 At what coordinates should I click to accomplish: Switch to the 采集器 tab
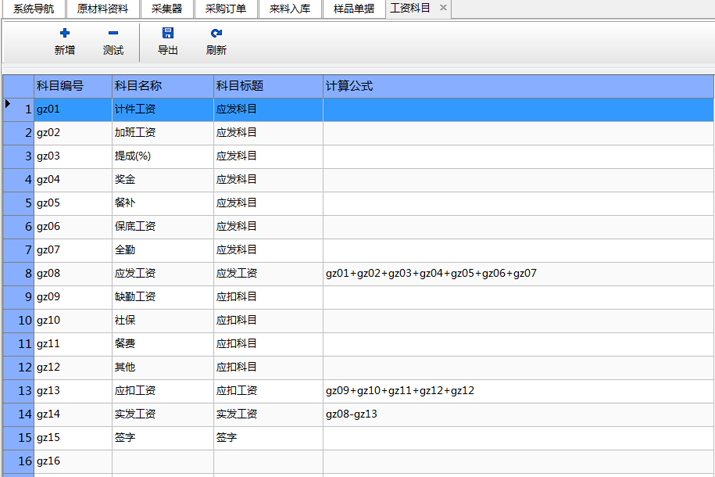(x=167, y=9)
